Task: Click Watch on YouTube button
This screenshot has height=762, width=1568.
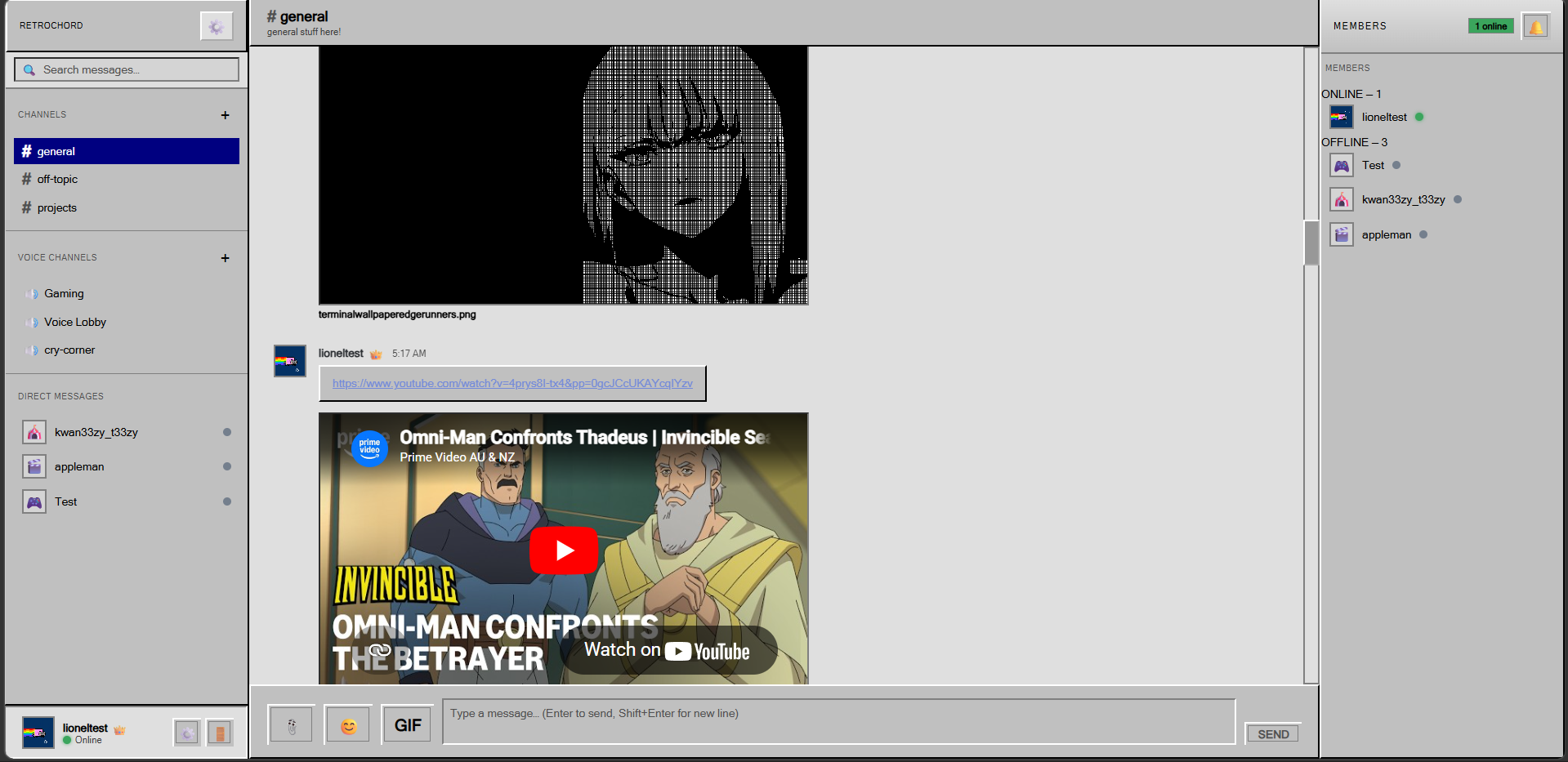Action: tap(668, 651)
